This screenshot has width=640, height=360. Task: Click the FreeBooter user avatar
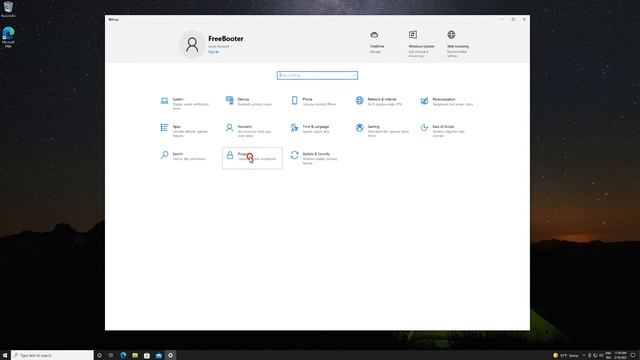point(192,44)
